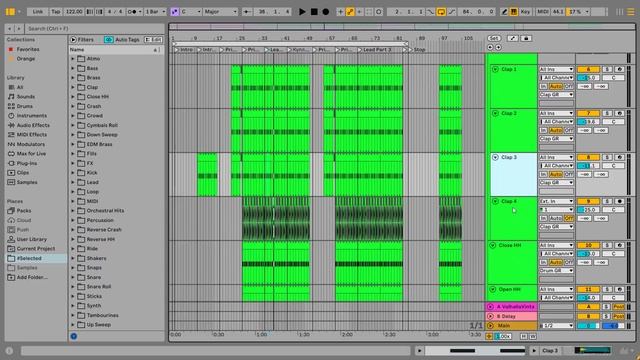This screenshot has height=360, width=640.
Task: Arm Clap 2 track for recording
Action: tap(619, 113)
